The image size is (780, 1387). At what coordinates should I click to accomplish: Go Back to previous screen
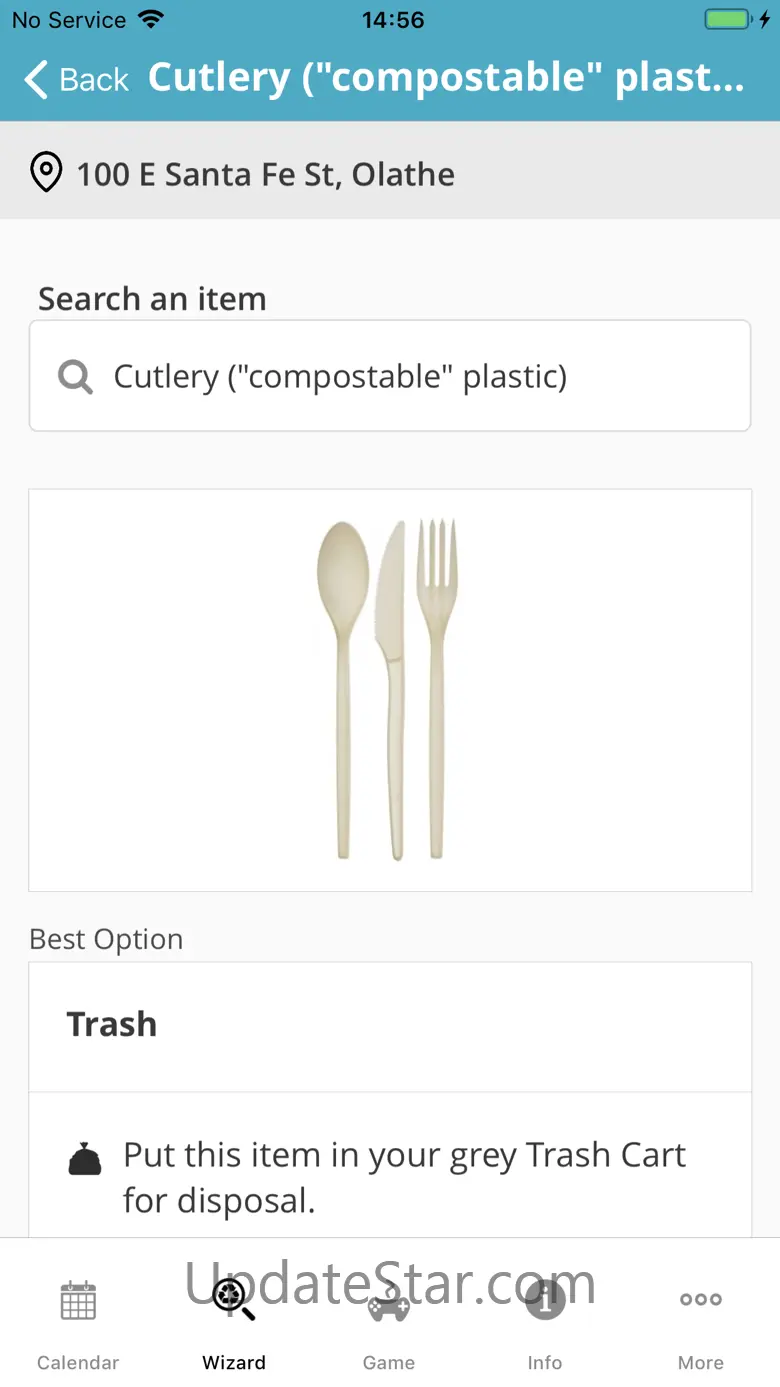tap(94, 80)
